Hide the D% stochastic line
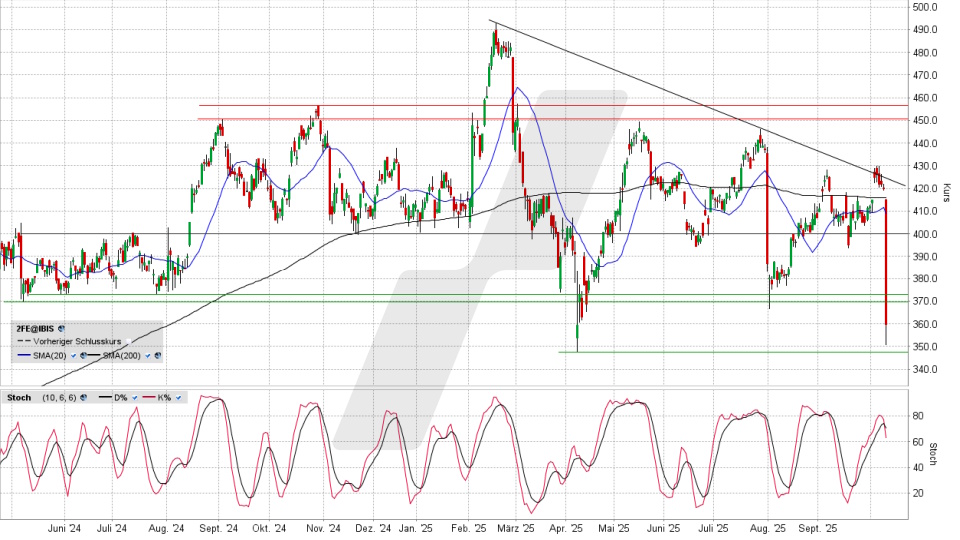The image size is (960, 540). click(x=135, y=397)
